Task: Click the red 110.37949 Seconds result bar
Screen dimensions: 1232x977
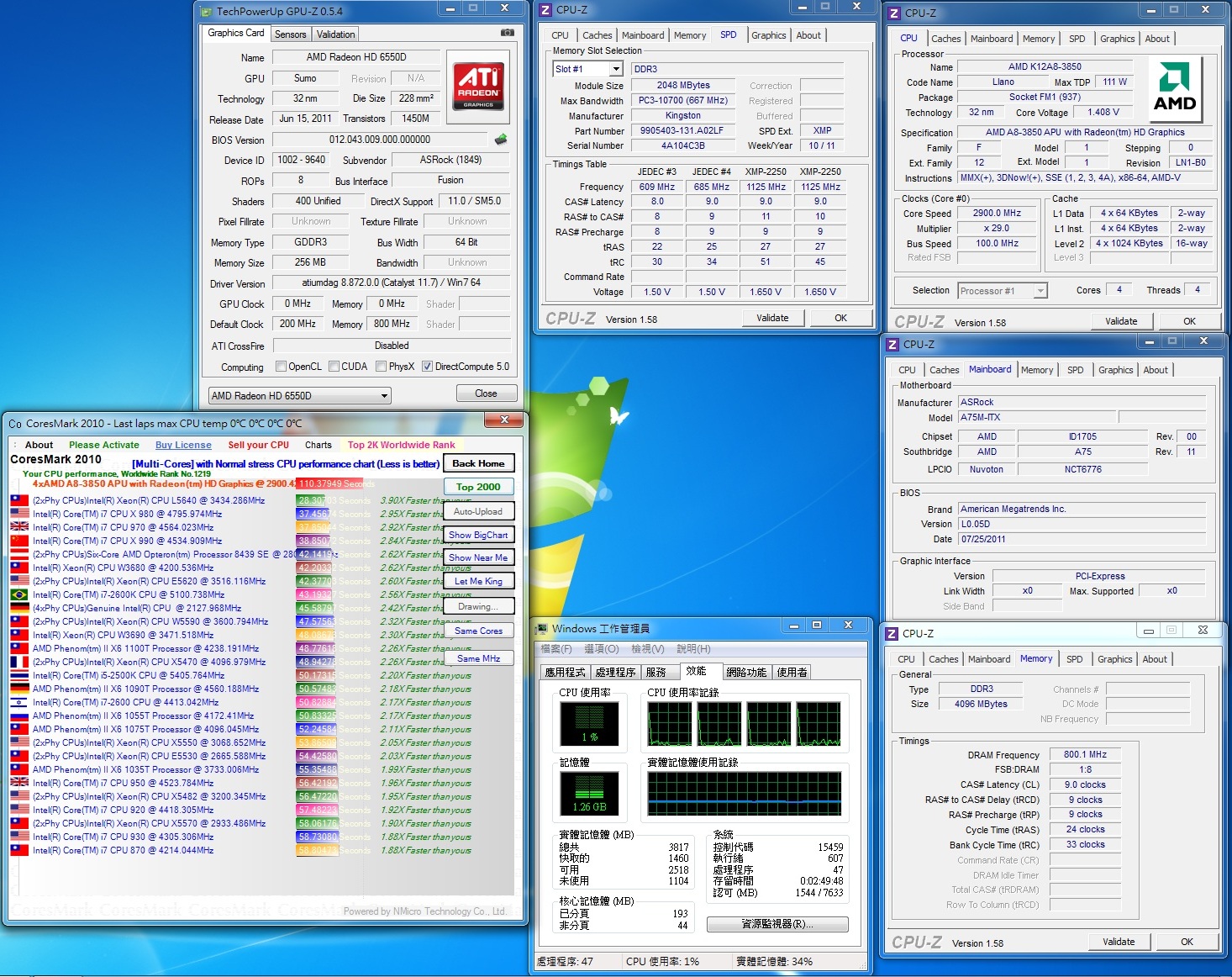Action: coord(329,483)
